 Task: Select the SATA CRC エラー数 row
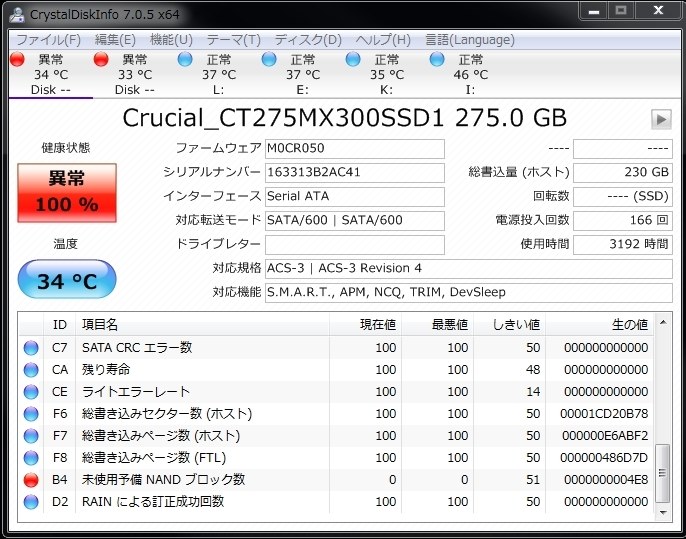[x=336, y=348]
